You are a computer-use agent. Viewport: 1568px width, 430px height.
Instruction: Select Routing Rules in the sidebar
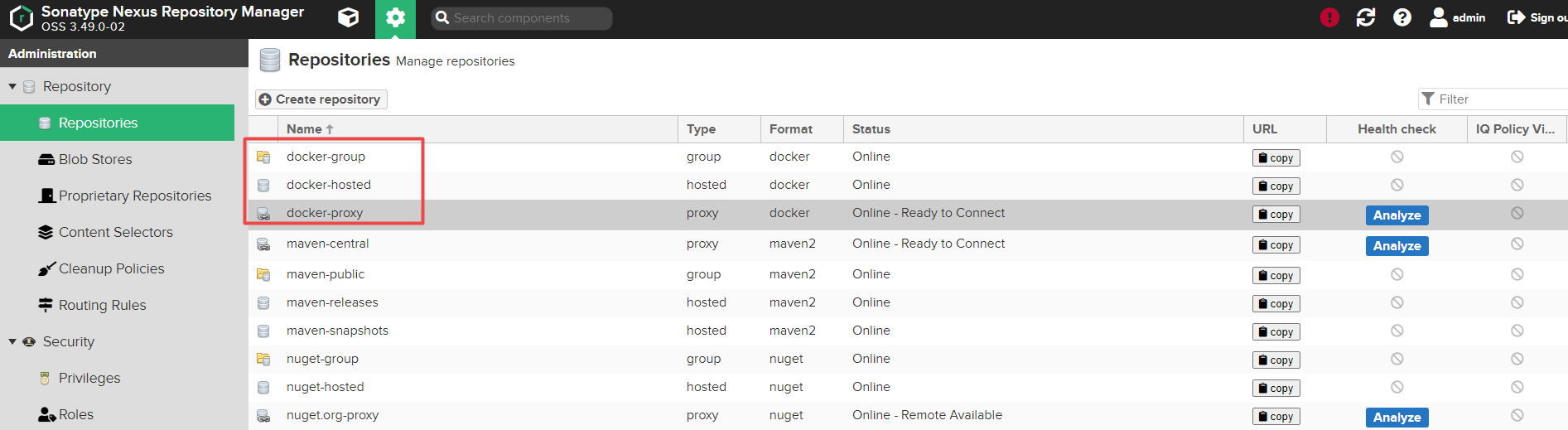[x=102, y=305]
